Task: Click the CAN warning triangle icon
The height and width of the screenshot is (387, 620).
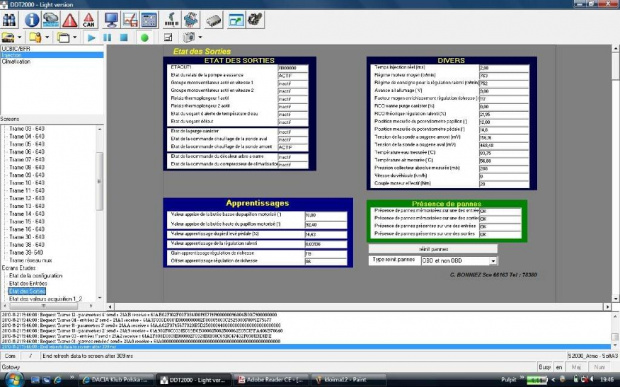Action: tap(89, 20)
